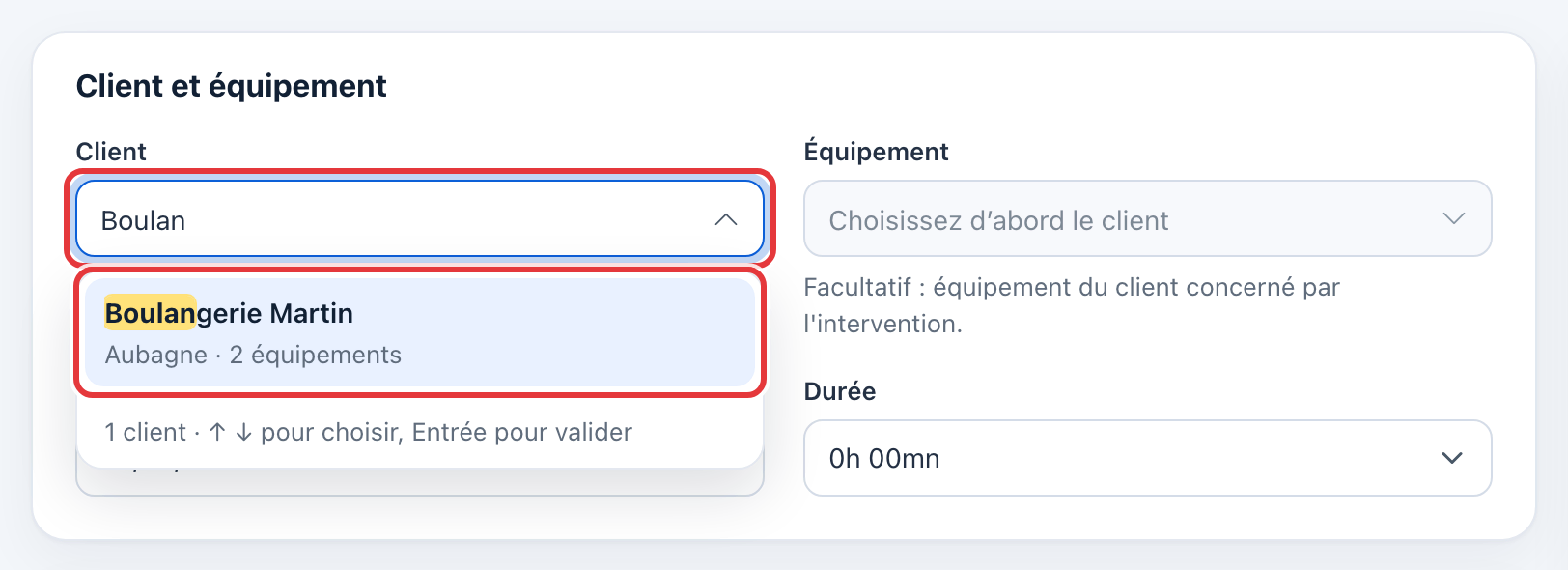The width and height of the screenshot is (1568, 570).
Task: Collapse the Client list with the up chevron
Action: [726, 220]
